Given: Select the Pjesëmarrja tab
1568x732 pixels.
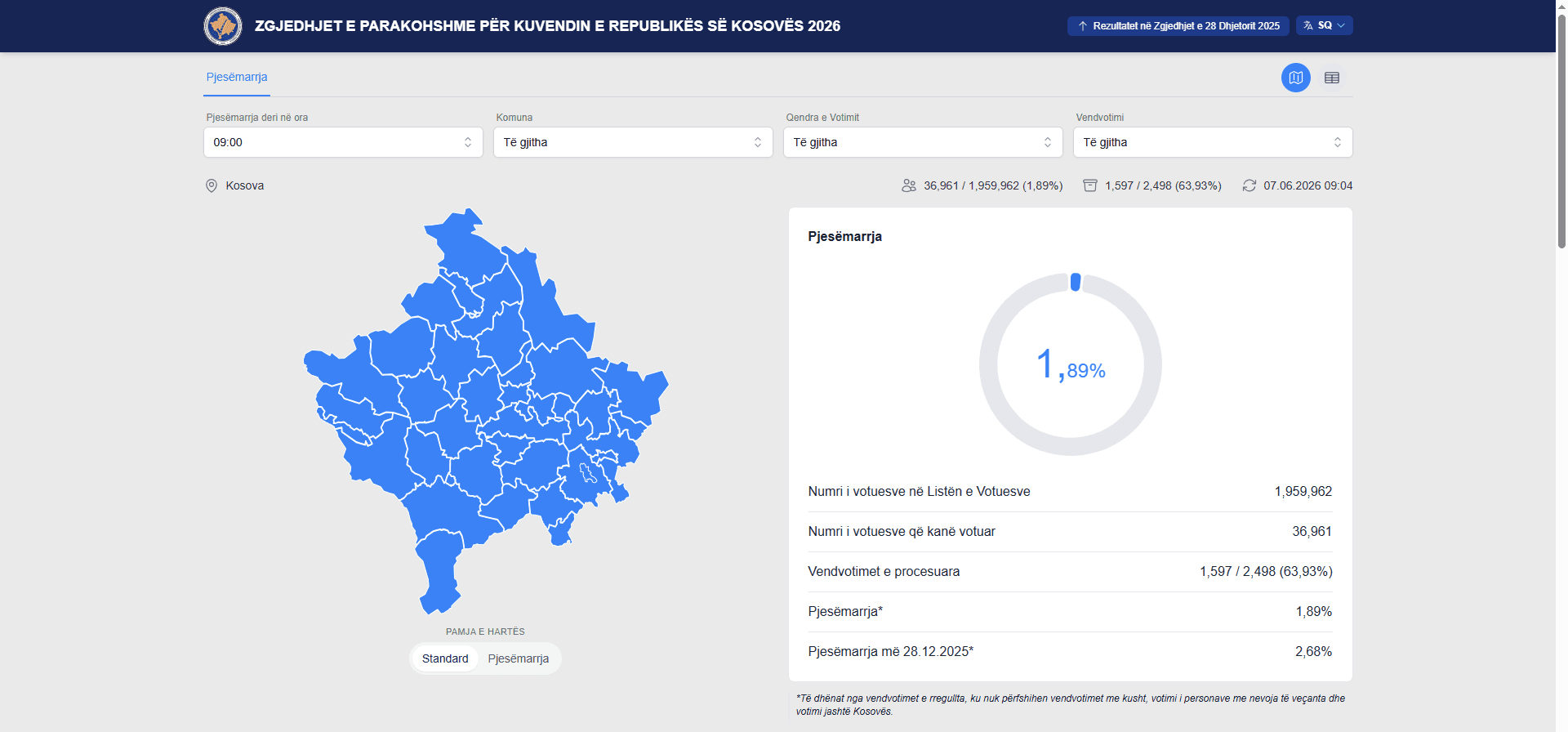Looking at the screenshot, I should [x=237, y=77].
